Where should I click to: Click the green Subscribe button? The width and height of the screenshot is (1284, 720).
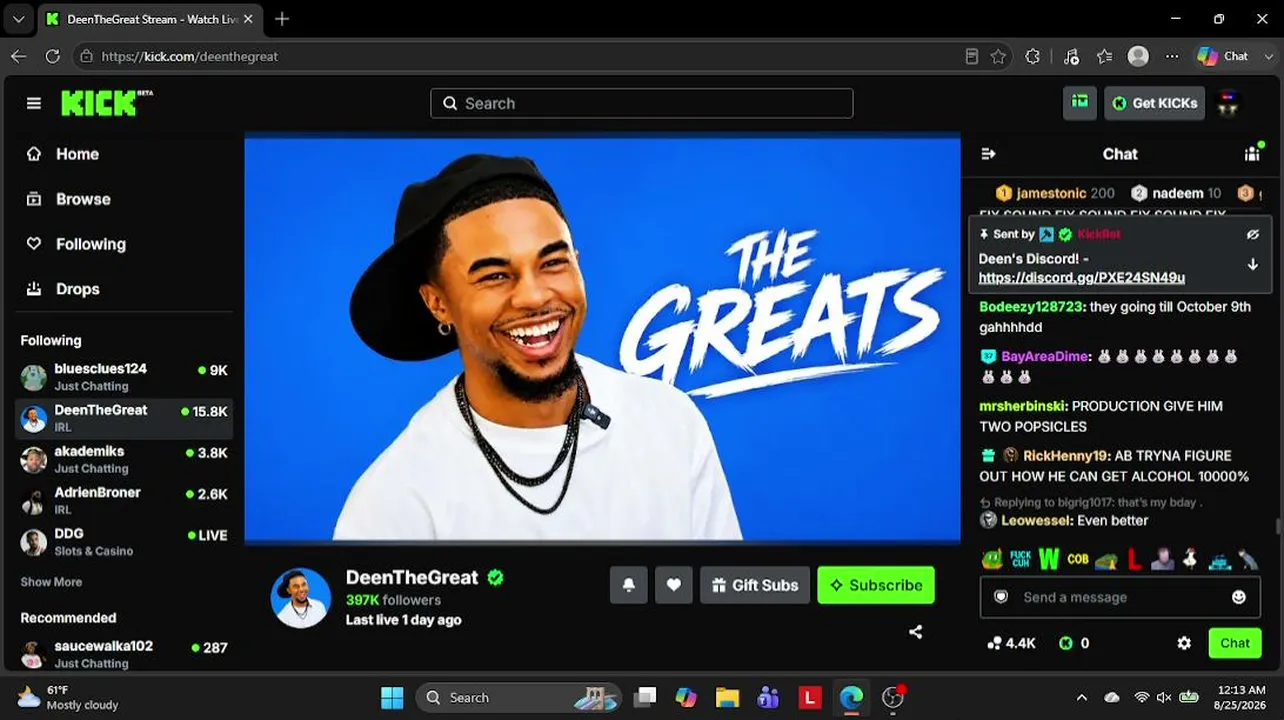pyautogui.click(x=876, y=585)
